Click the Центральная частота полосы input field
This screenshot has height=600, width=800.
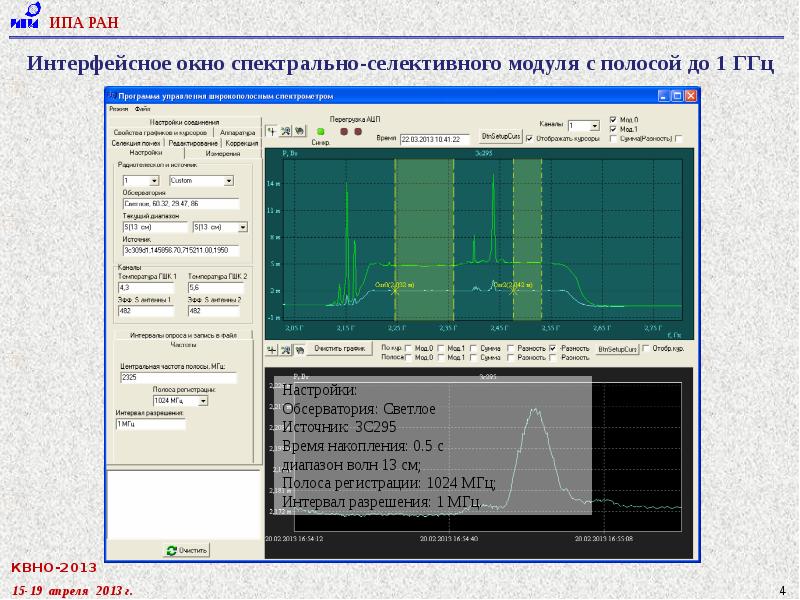(x=177, y=378)
